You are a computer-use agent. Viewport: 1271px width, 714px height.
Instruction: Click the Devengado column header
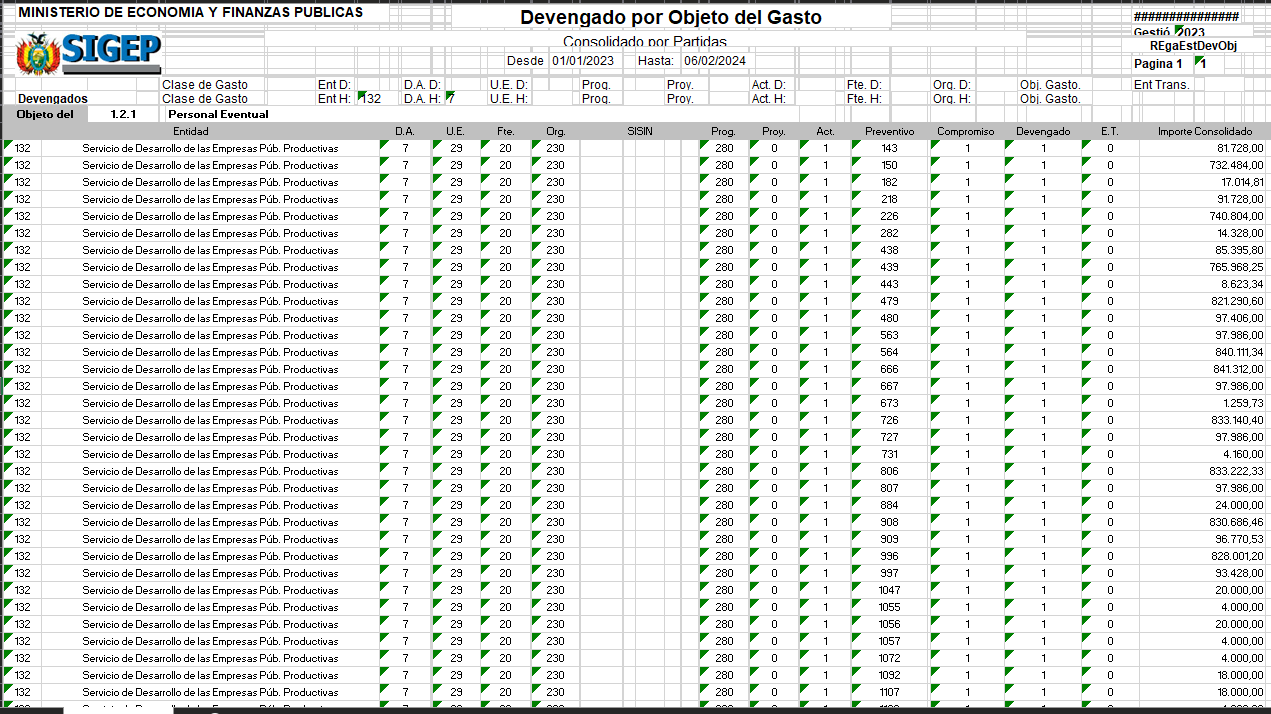[1043, 131]
